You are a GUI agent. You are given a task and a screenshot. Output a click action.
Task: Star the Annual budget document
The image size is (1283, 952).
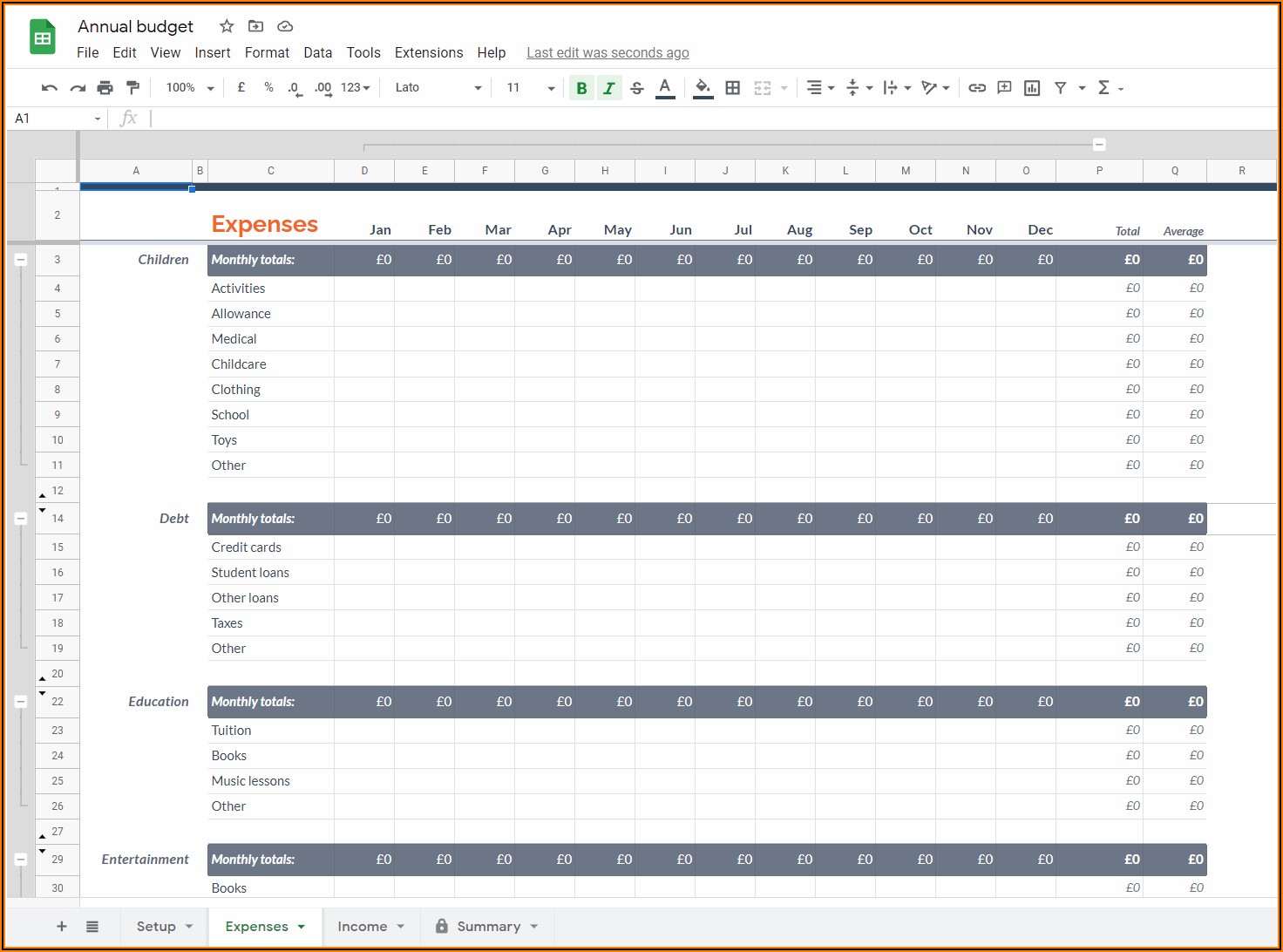click(x=227, y=26)
